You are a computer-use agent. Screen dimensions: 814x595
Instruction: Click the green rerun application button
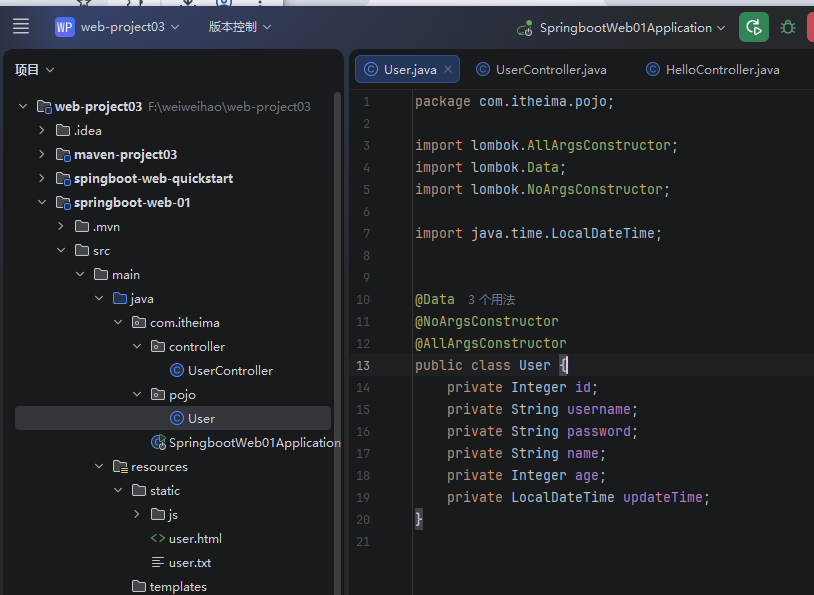pyautogui.click(x=754, y=28)
